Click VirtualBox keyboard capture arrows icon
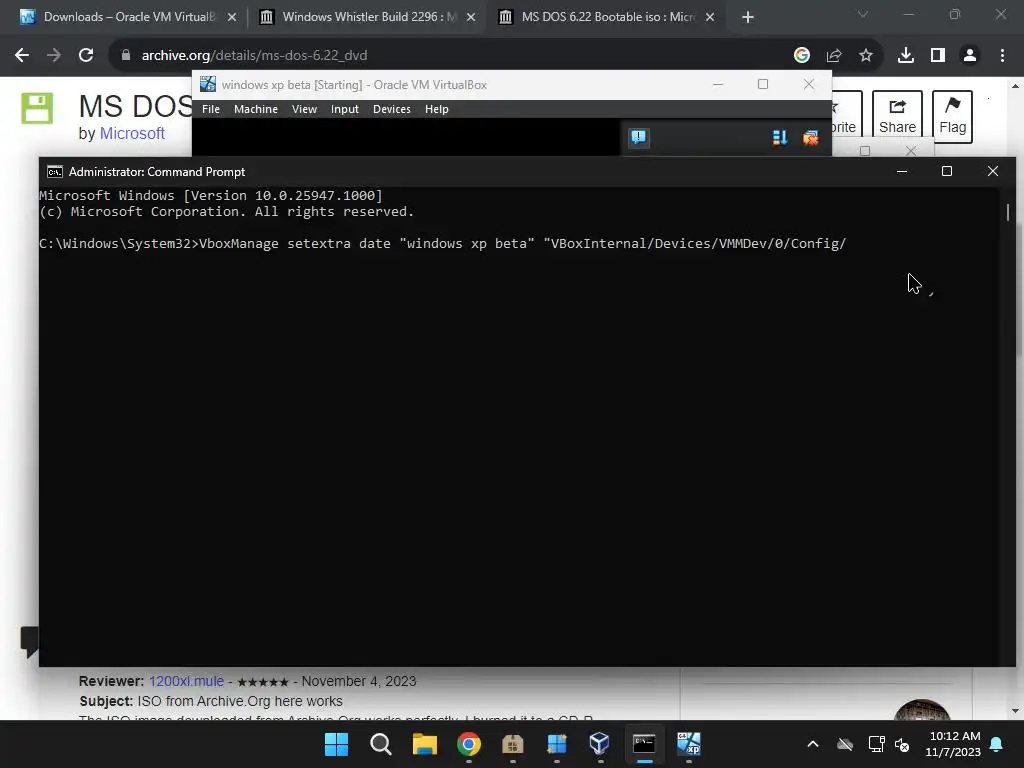The height and width of the screenshot is (768, 1024). [x=780, y=138]
